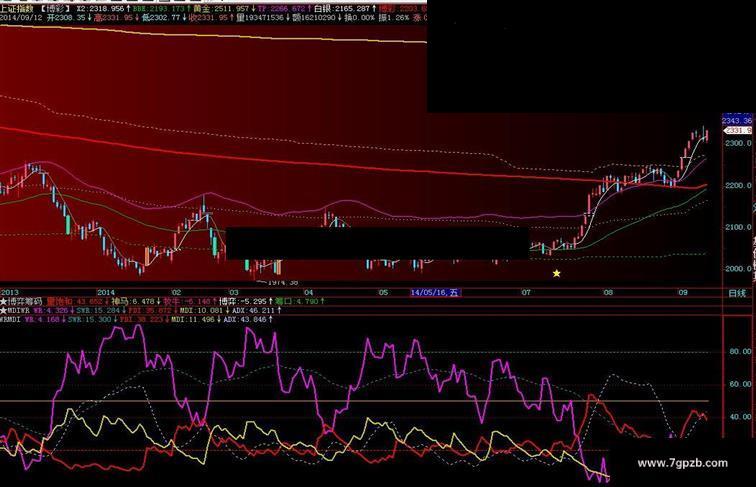Select the ★MDIWR indicator row

pos(15,311)
